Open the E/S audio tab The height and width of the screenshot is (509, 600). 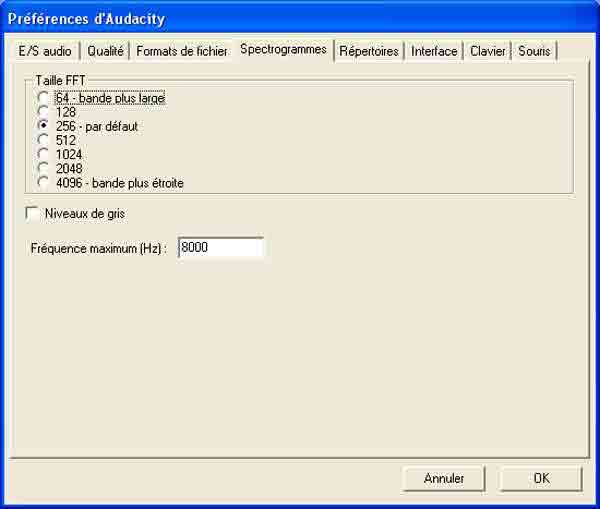(45, 51)
